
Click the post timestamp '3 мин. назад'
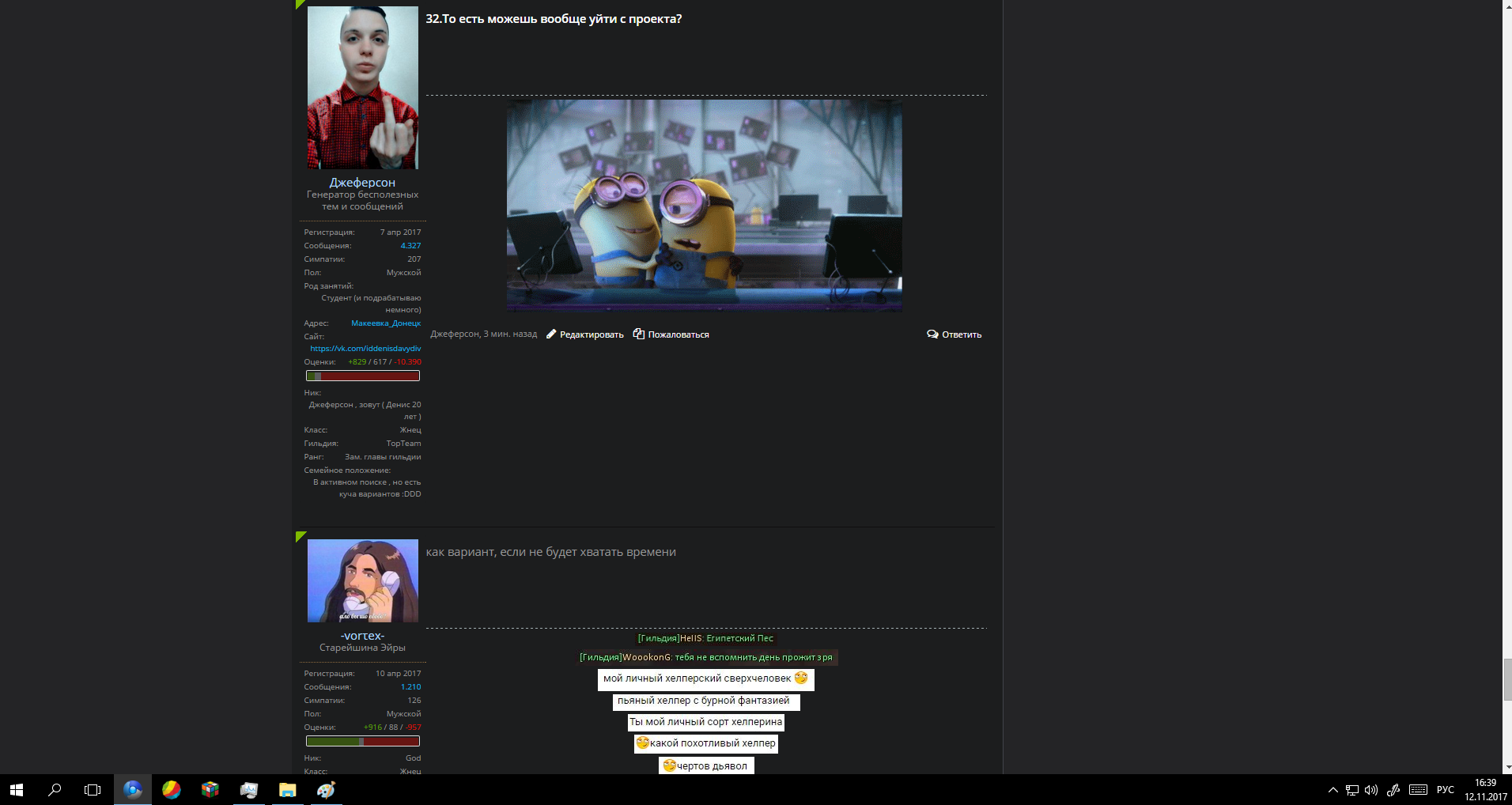[x=510, y=334]
